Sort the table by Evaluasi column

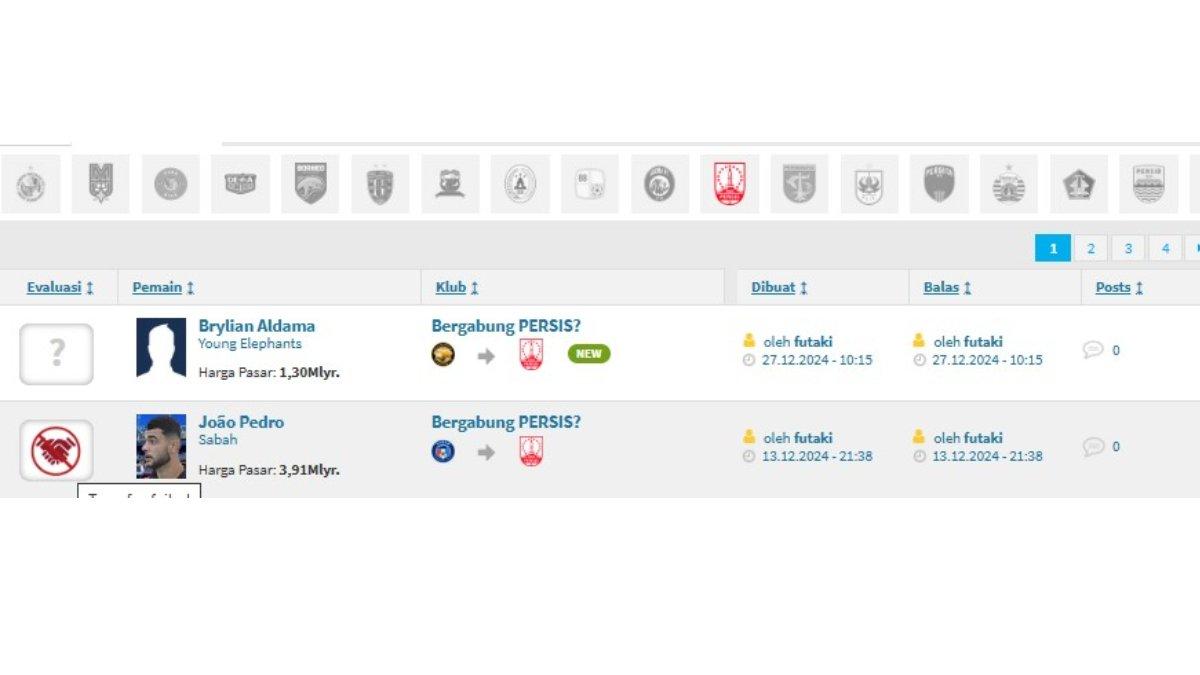point(60,288)
